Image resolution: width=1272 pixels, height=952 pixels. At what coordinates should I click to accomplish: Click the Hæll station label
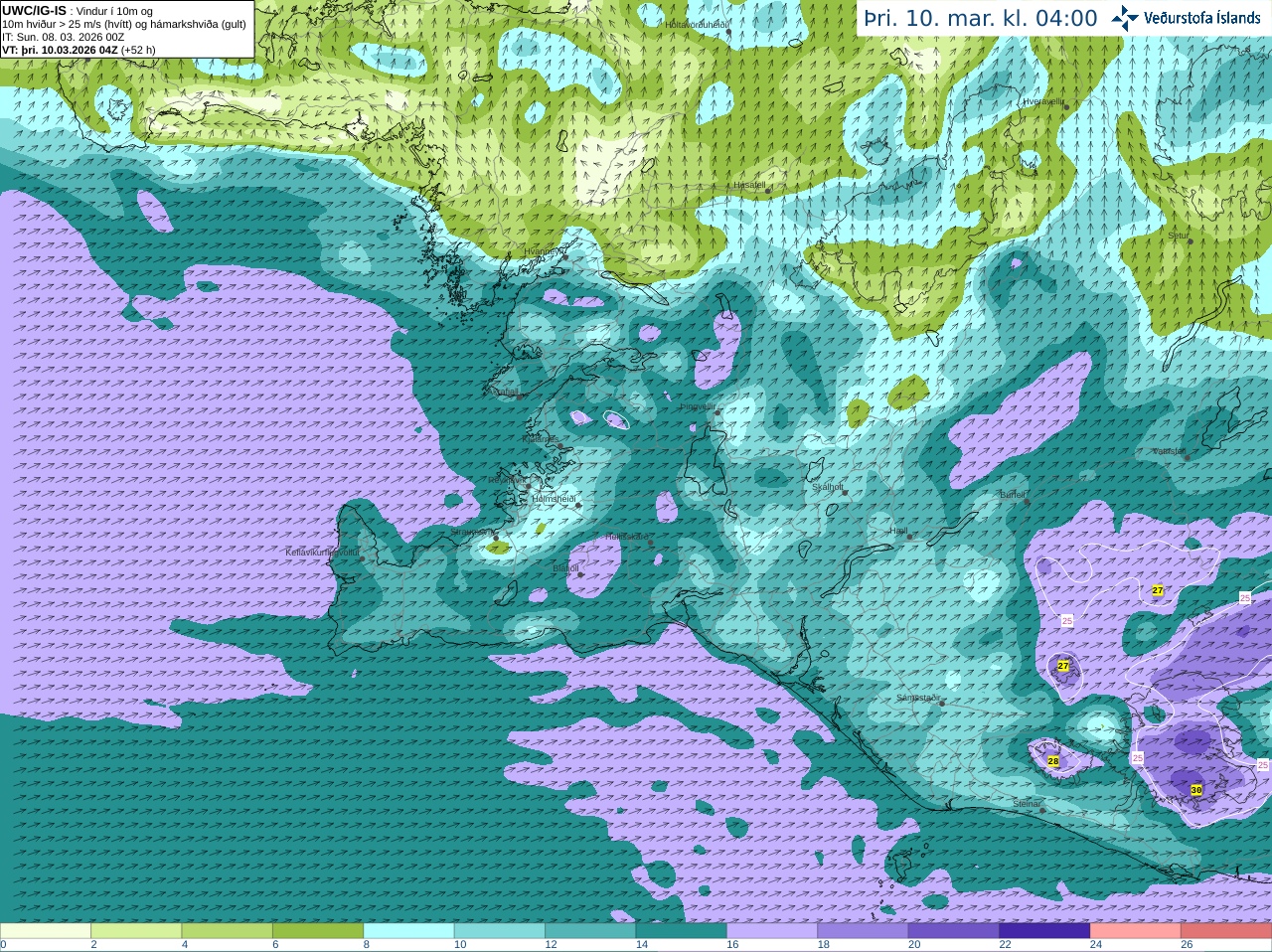tap(898, 531)
